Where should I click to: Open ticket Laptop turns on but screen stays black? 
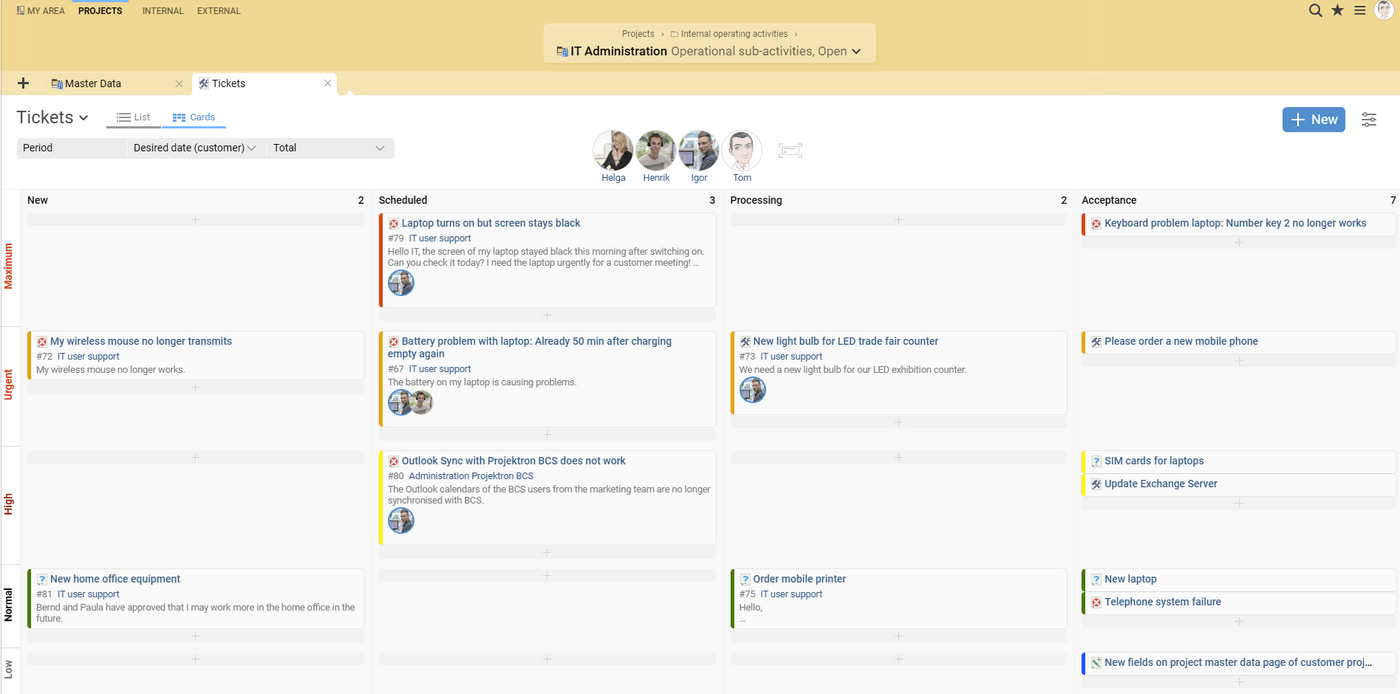point(491,223)
